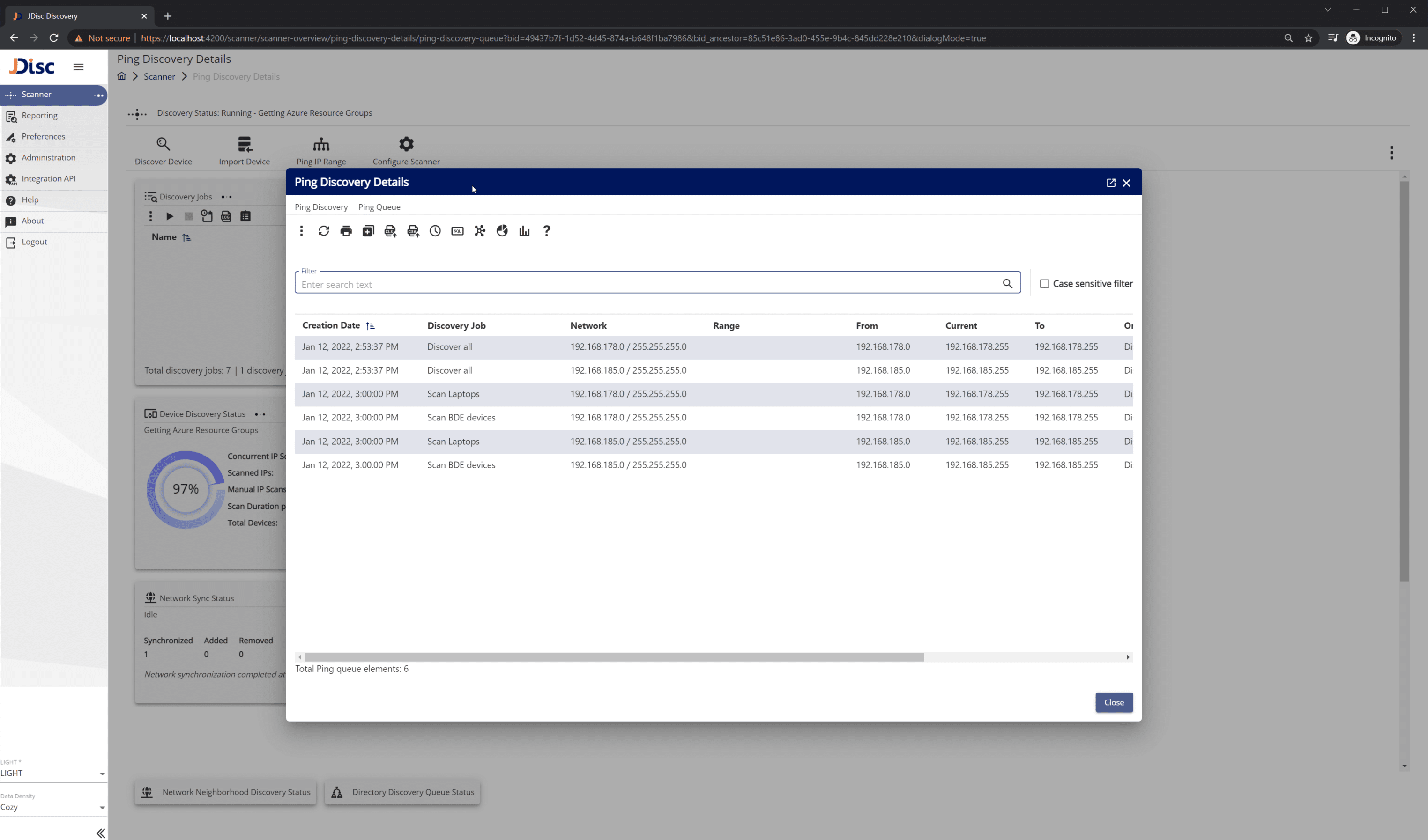1428x840 pixels.
Task: Toggle sorting on the Name column
Action: pyautogui.click(x=187, y=237)
